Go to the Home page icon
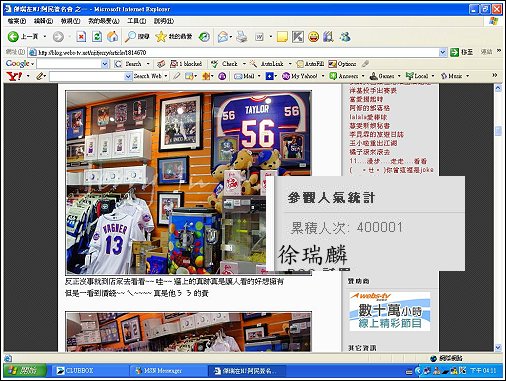This screenshot has height=381, width=506. click(x=112, y=37)
